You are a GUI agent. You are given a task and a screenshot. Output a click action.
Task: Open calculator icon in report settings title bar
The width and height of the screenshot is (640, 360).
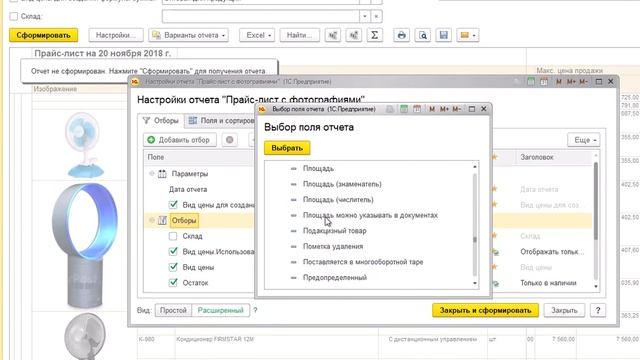(x=531, y=82)
